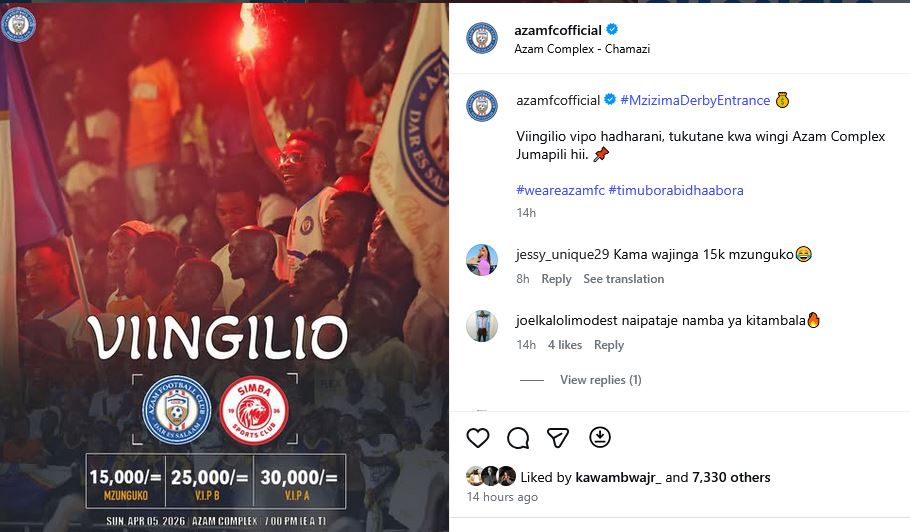
Task: Open comment bubble icon
Action: coord(518,437)
